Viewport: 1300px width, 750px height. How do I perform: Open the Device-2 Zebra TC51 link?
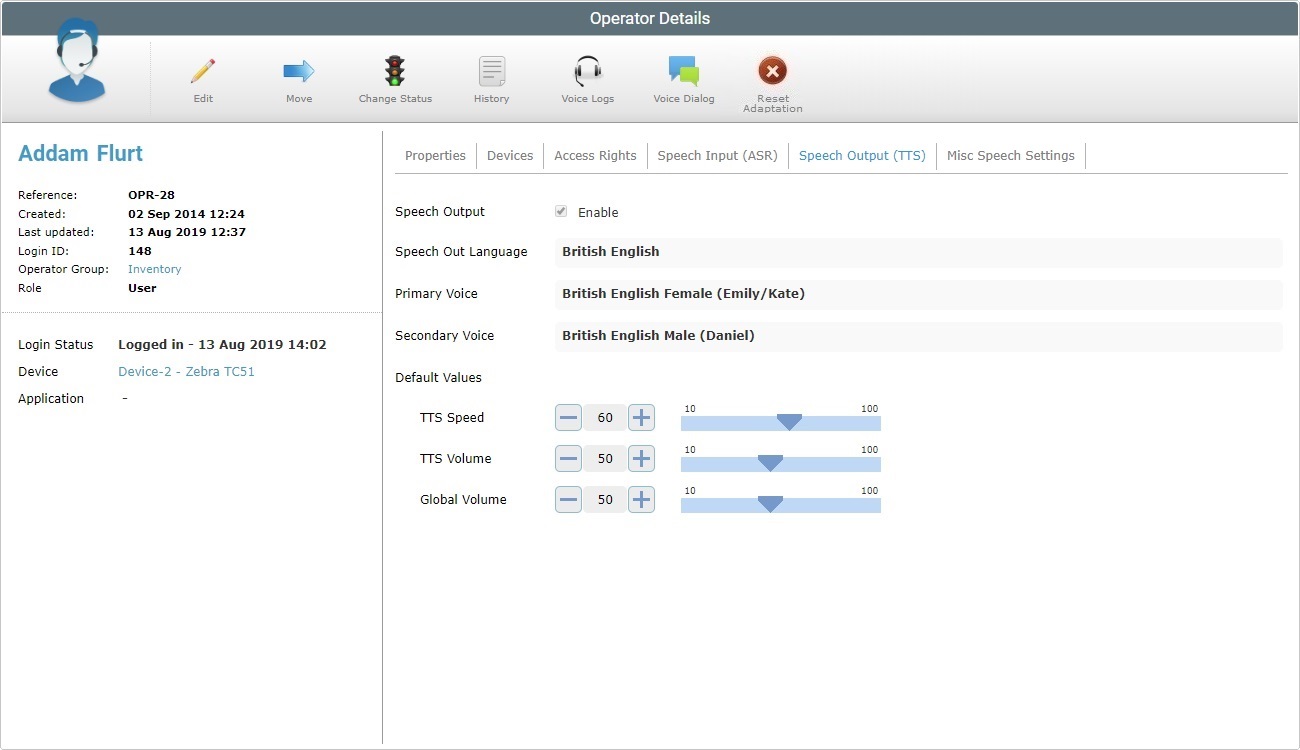[x=186, y=371]
